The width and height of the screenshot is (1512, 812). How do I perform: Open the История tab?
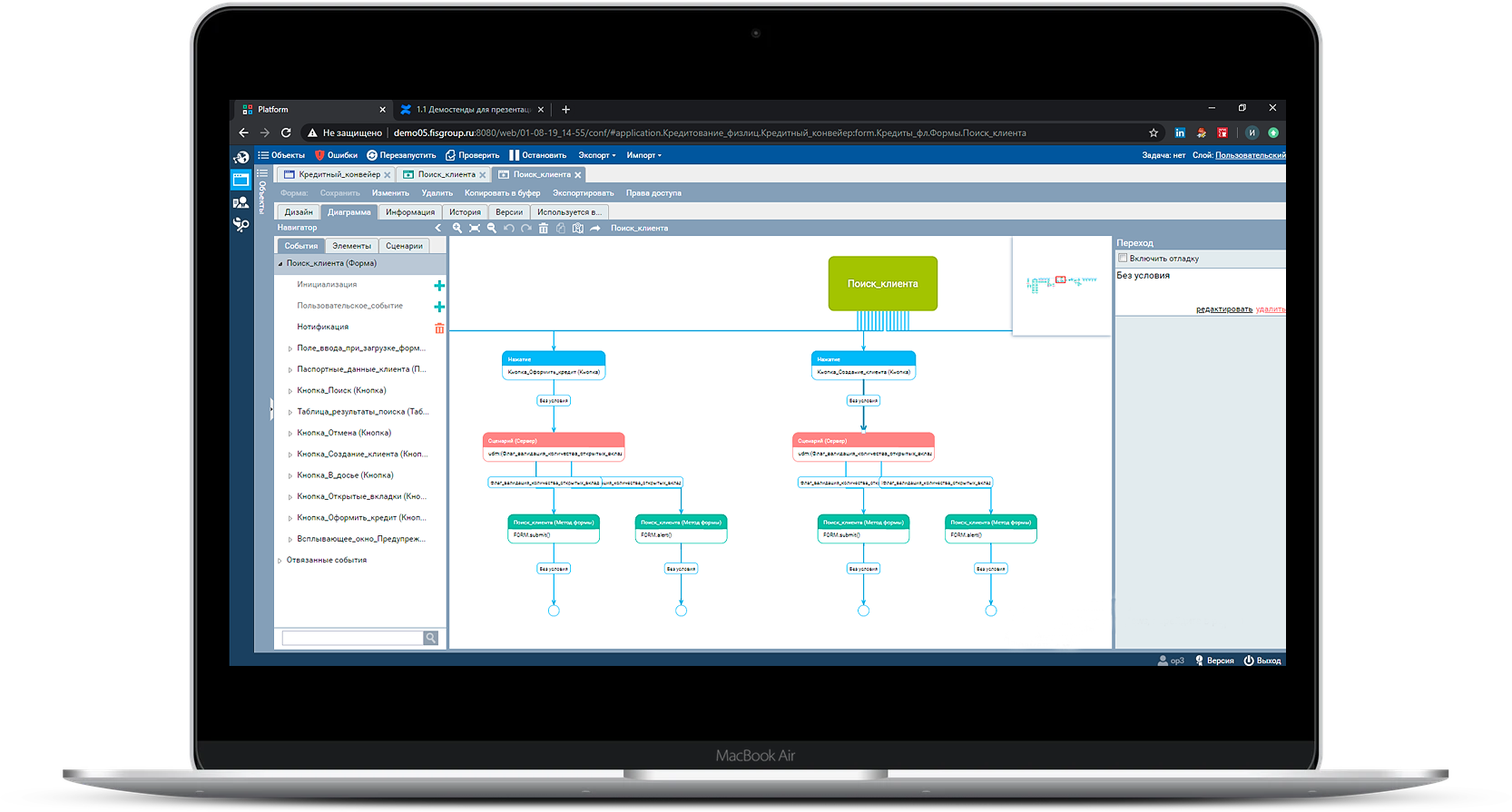click(x=465, y=212)
